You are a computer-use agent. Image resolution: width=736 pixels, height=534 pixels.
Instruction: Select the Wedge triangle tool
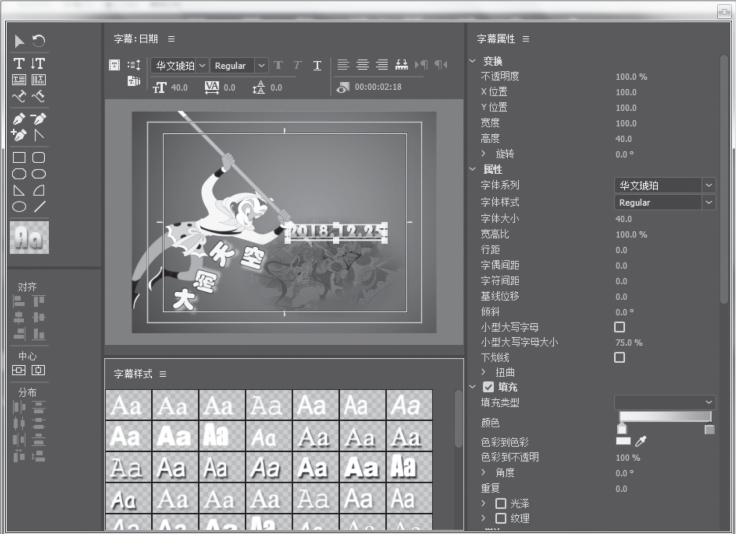[19, 191]
